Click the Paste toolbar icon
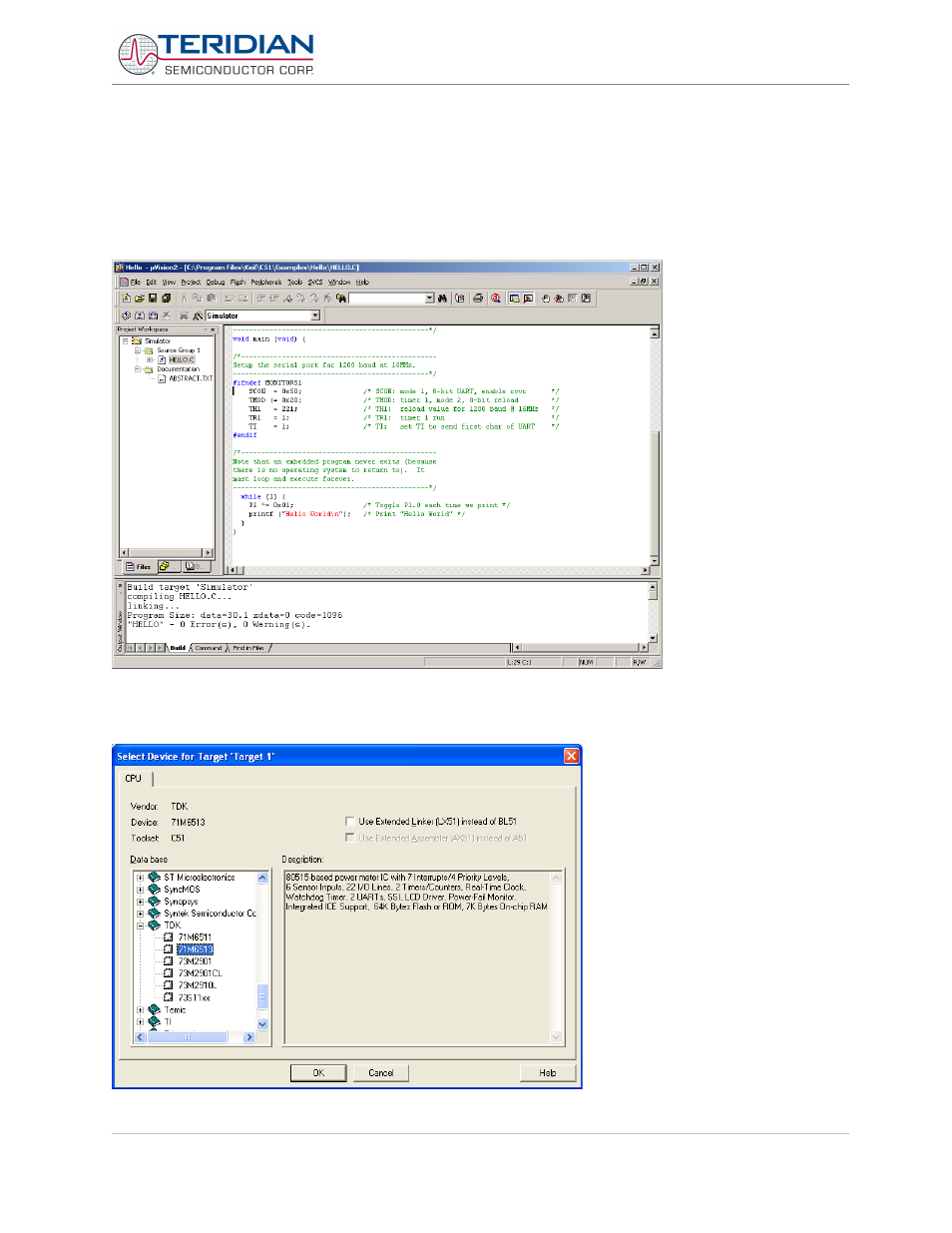 pyautogui.click(x=211, y=299)
